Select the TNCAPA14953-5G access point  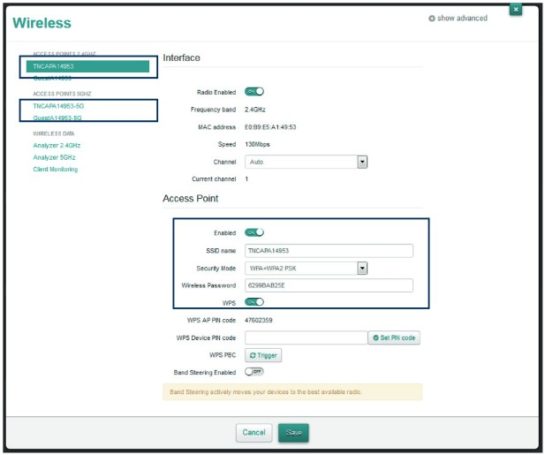tap(58, 106)
